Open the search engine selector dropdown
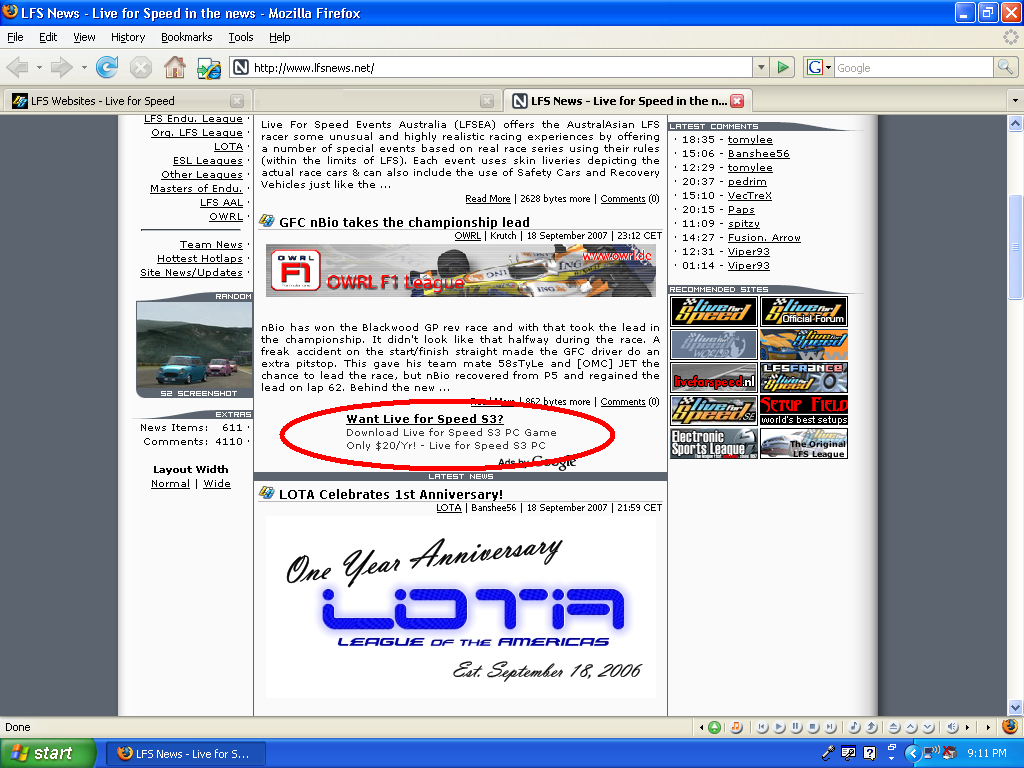The image size is (1024, 768). pos(819,67)
